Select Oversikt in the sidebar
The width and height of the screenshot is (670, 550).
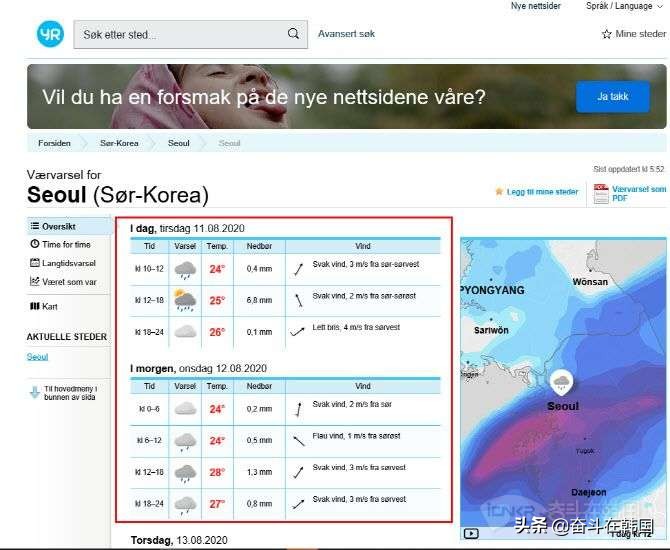70,226
